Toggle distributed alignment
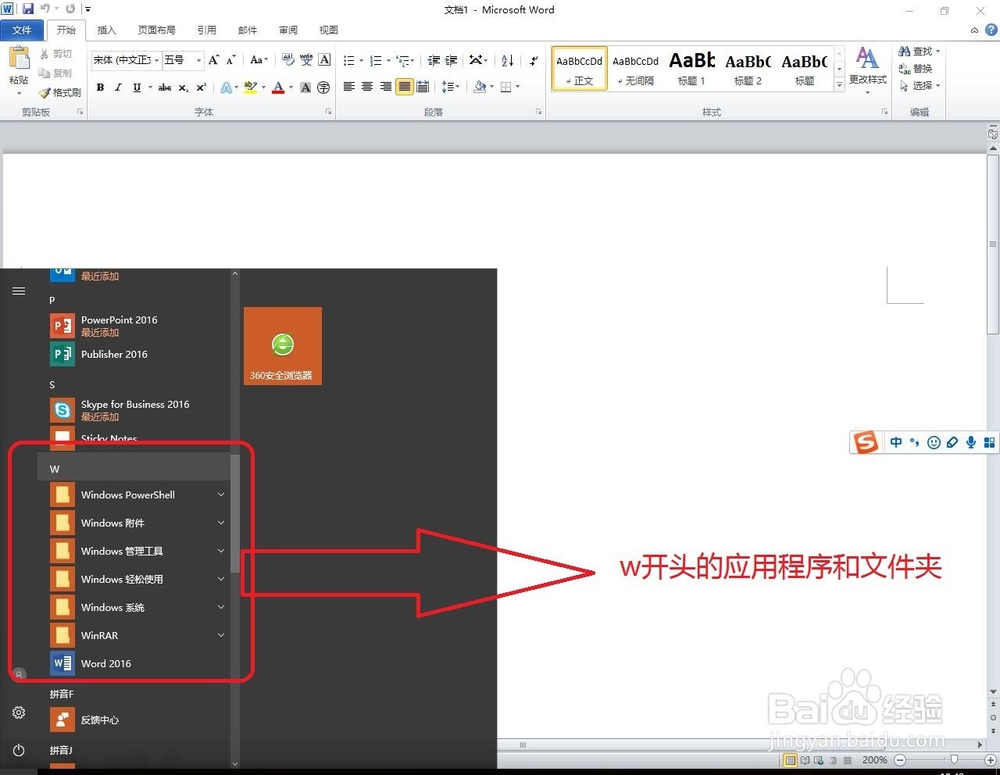 coord(422,87)
